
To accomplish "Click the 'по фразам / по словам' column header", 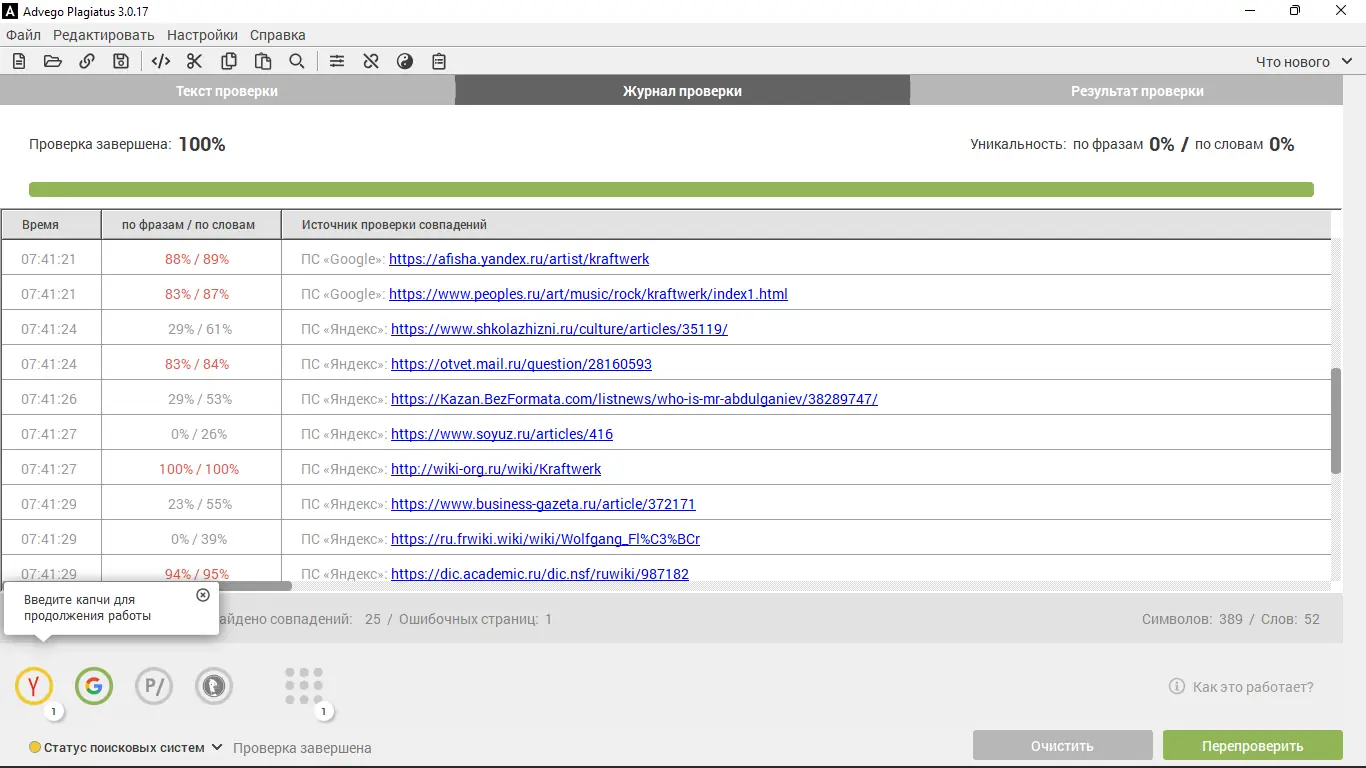I will click(x=191, y=225).
